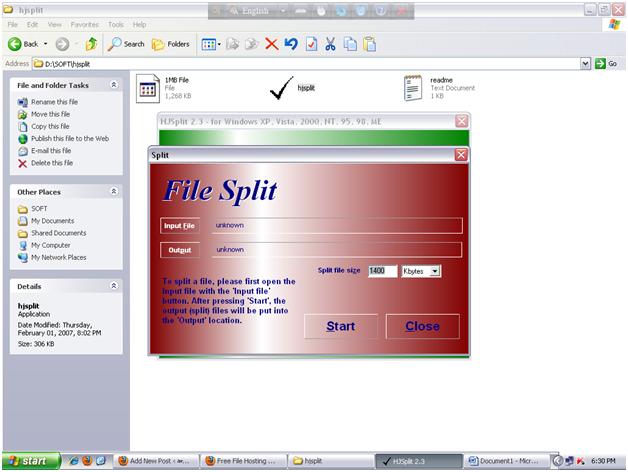Select the hjsplit application checkmark icon
This screenshot has width=628, height=472.
tap(281, 88)
